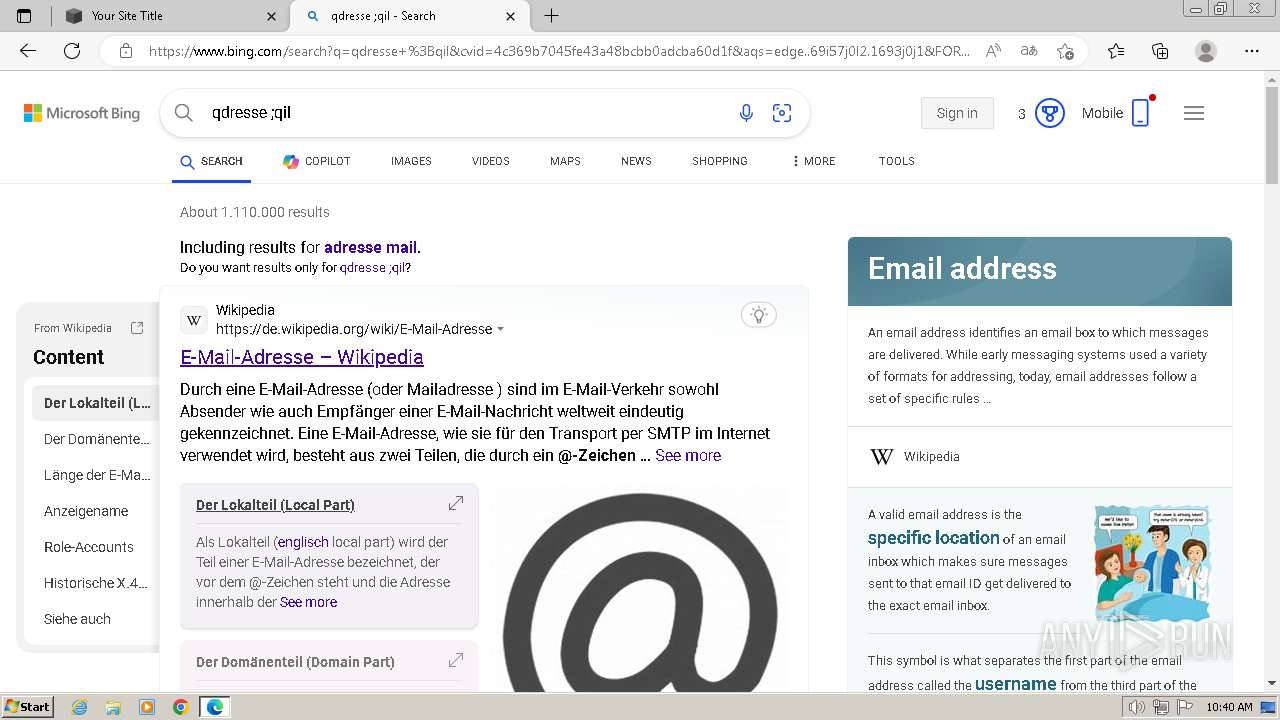Open the MORE menu dropdown
1280x720 pixels.
point(813,161)
